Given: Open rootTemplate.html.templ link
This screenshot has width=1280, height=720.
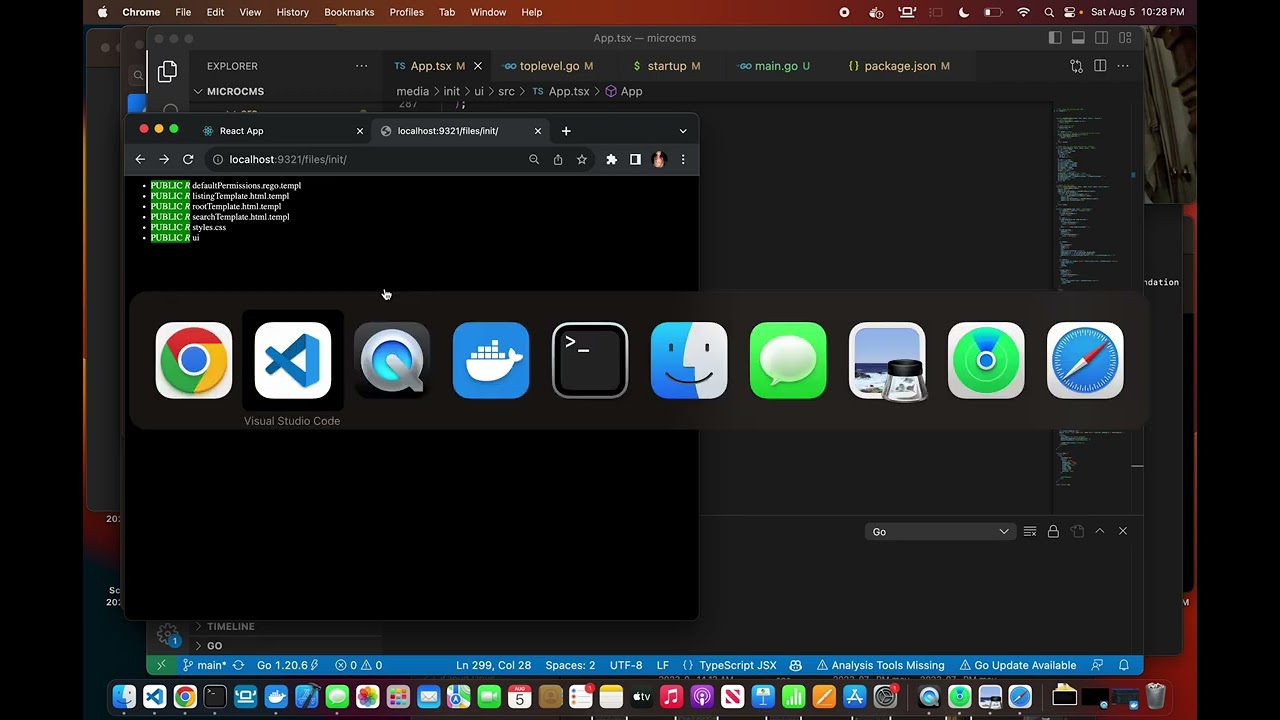Looking at the screenshot, I should (237, 207).
